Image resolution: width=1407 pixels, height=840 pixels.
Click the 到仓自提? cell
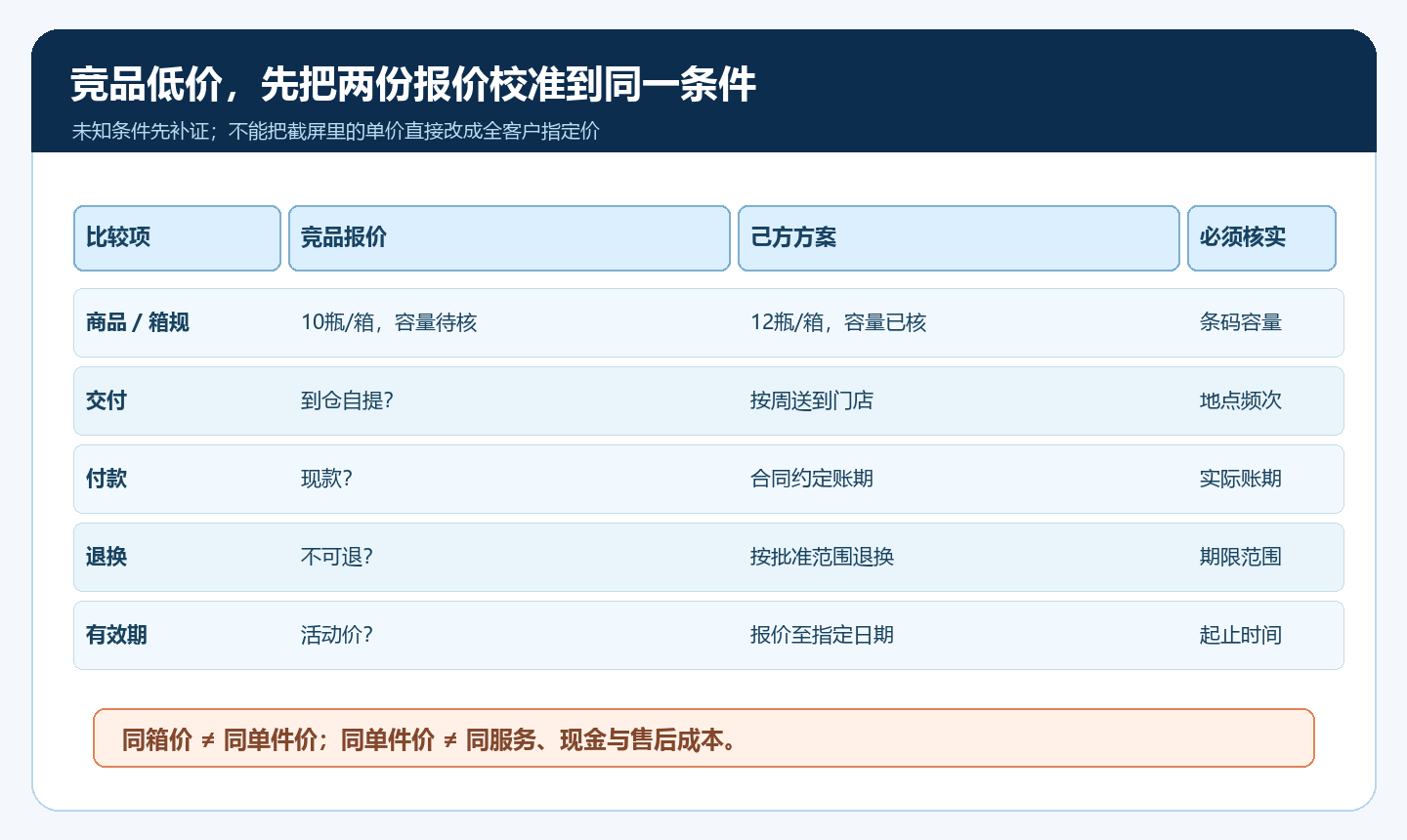pos(347,400)
